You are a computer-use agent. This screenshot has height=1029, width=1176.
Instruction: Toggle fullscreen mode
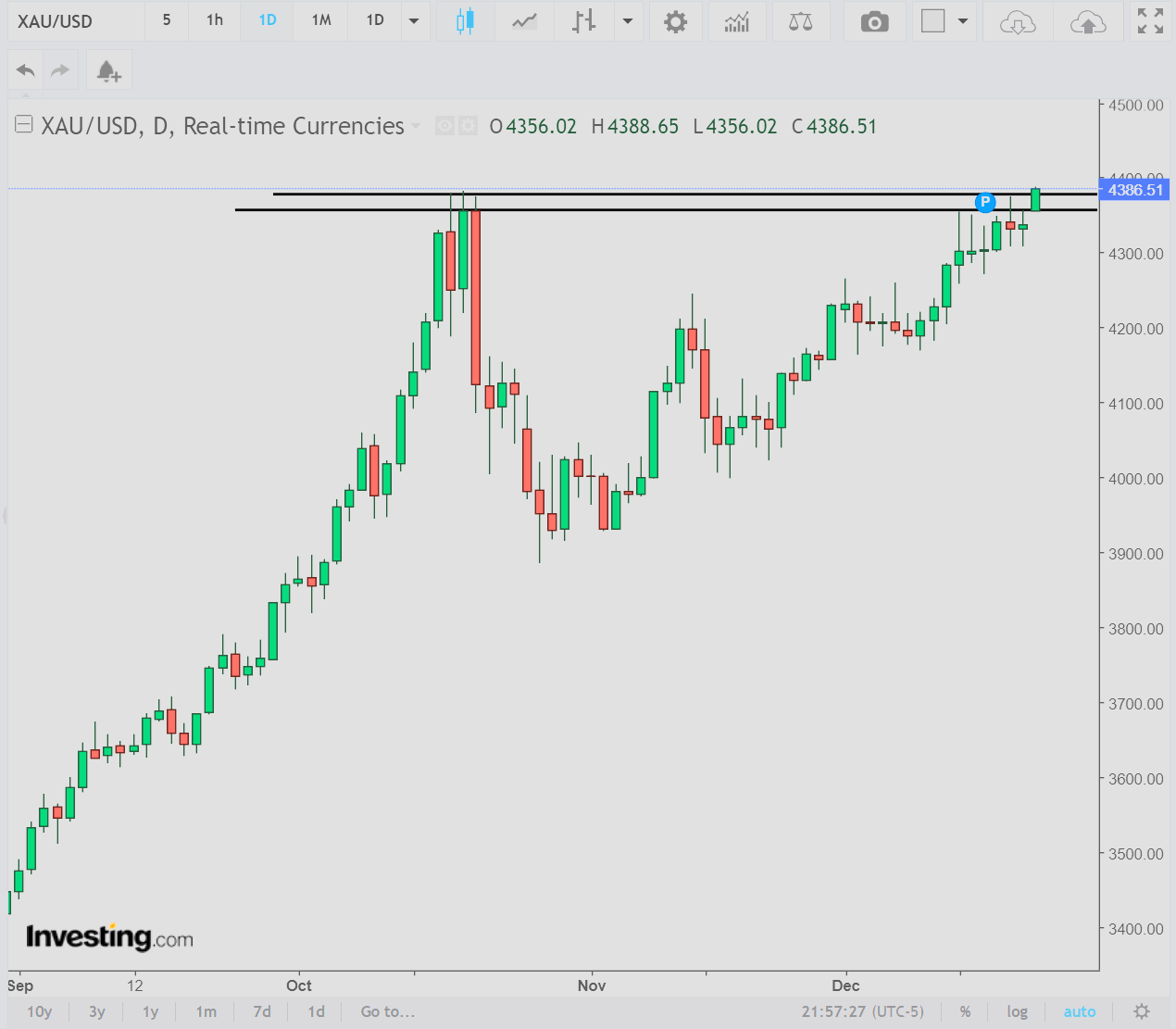[x=1150, y=21]
